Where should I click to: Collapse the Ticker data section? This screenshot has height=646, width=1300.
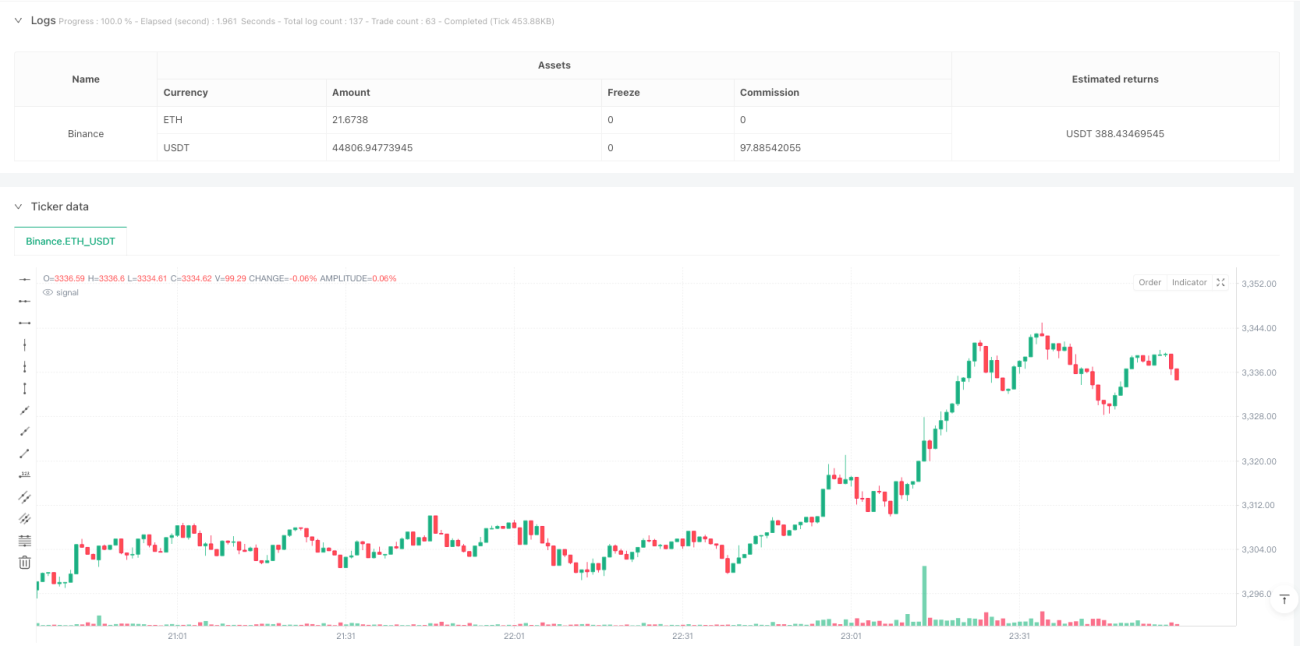coord(18,207)
